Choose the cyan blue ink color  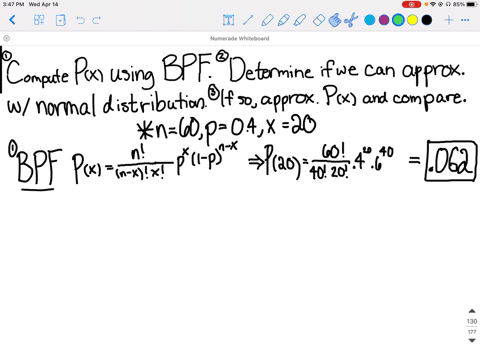369,20
